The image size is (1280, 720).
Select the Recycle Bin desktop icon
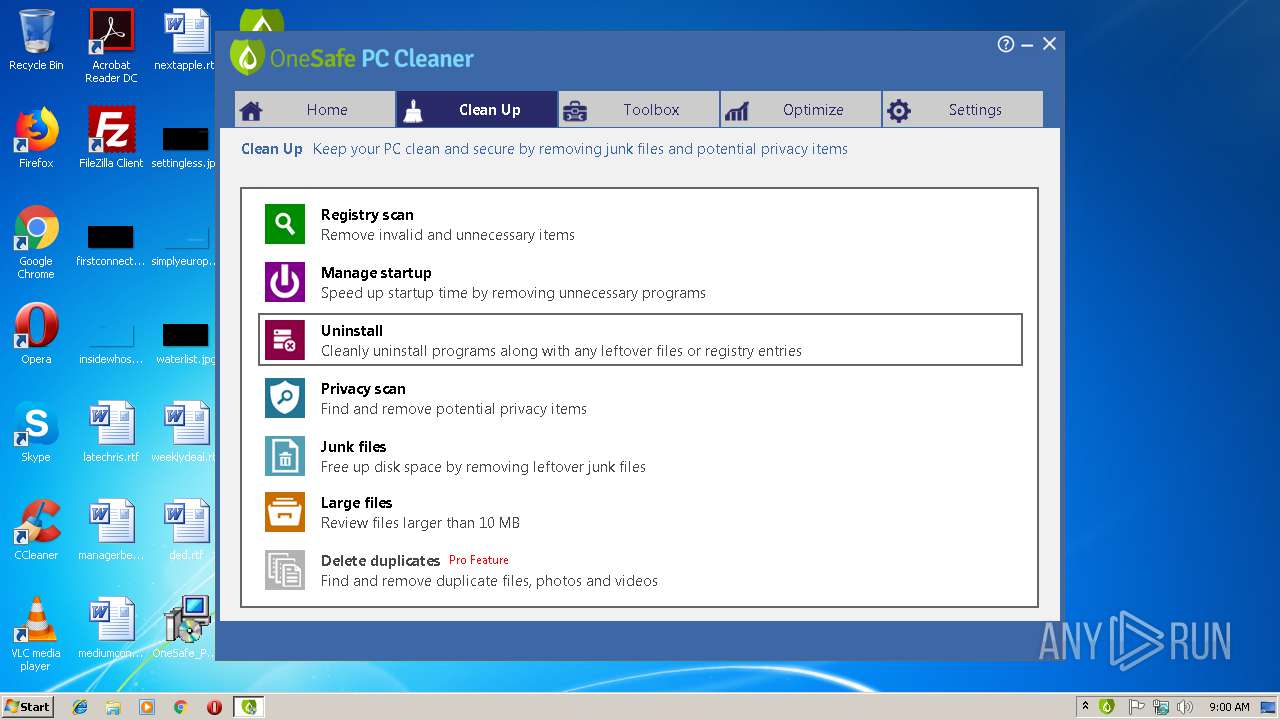(x=36, y=40)
